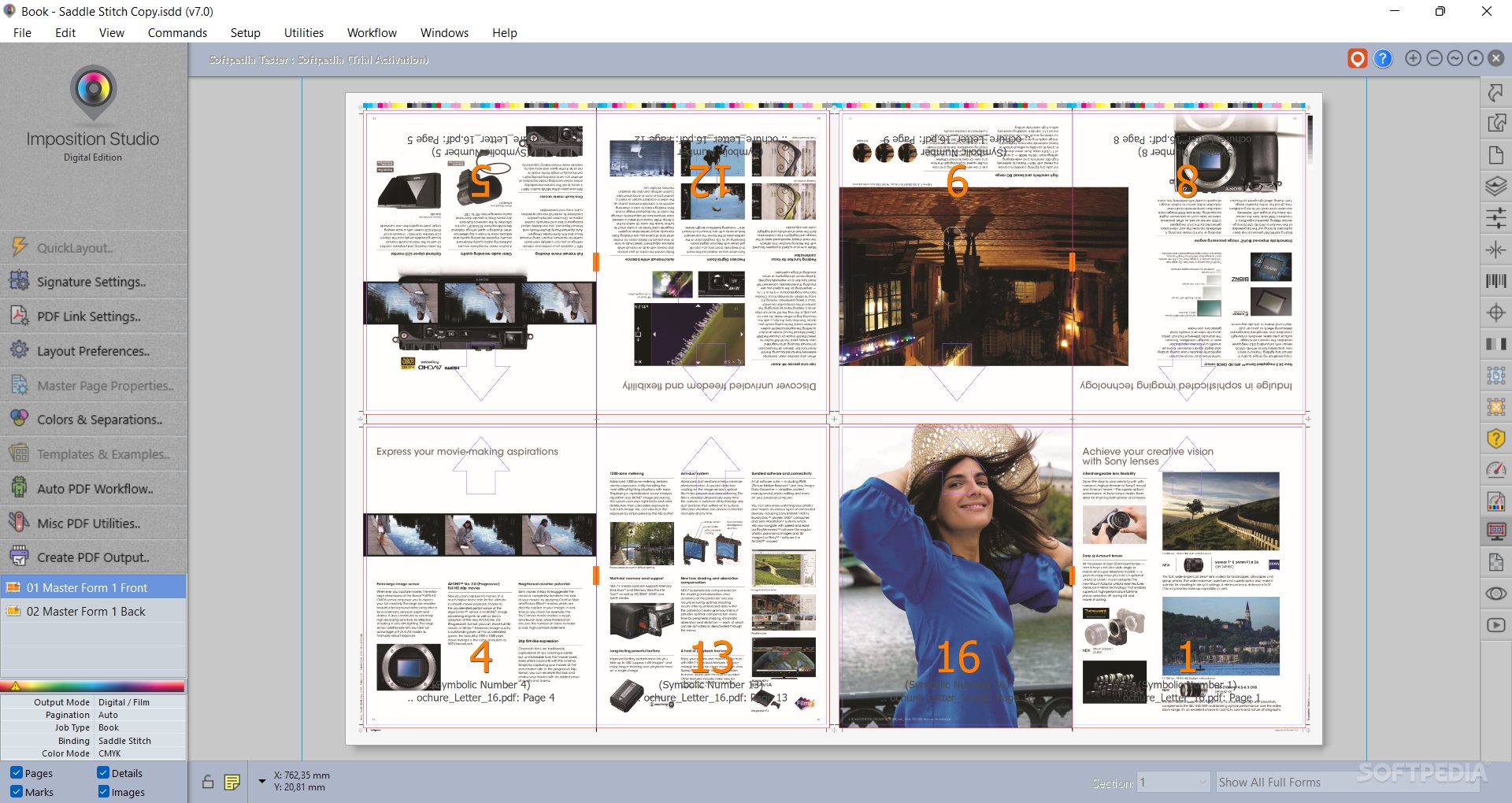Uncheck the Details checkbox
The width and height of the screenshot is (1512, 803).
pos(103,773)
